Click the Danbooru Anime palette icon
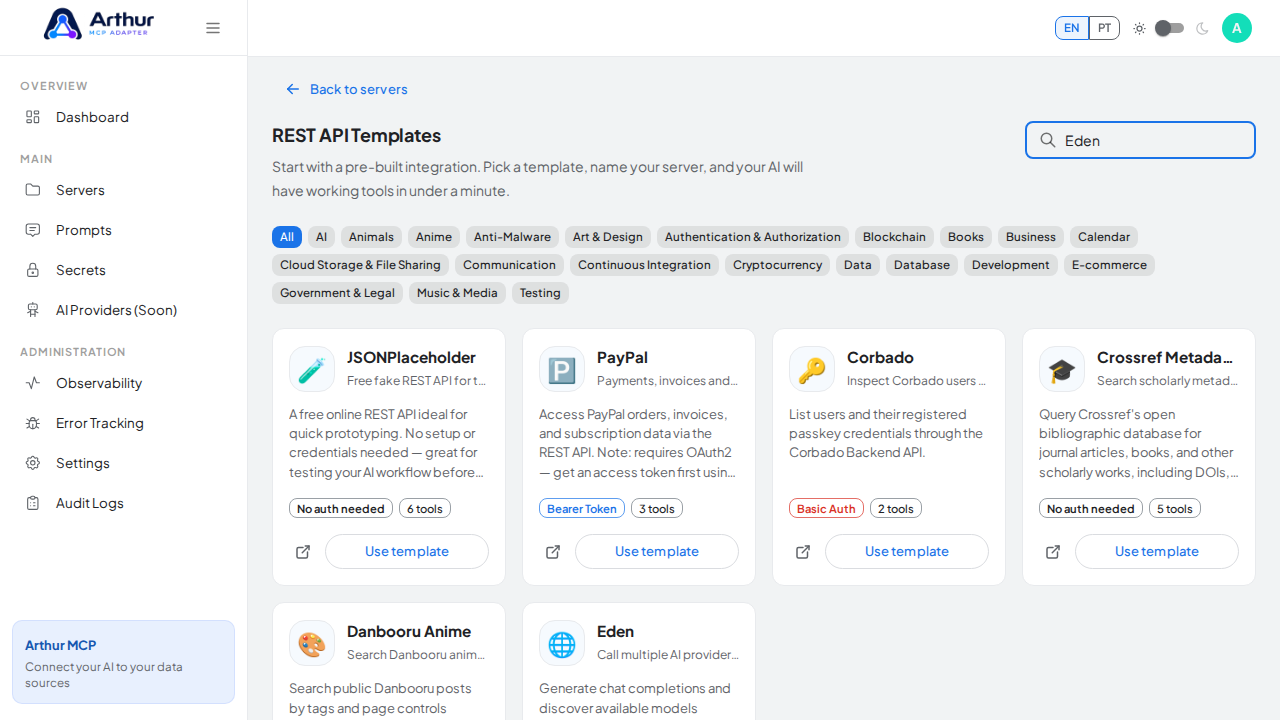 click(312, 643)
